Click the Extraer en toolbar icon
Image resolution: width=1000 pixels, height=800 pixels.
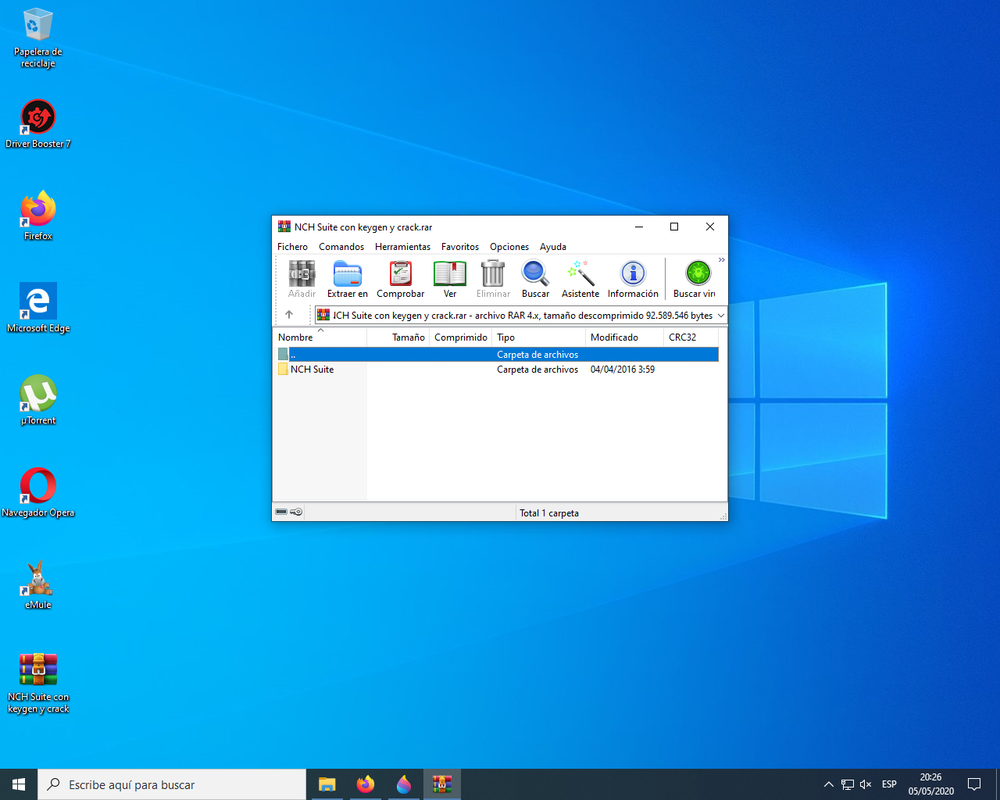[348, 279]
